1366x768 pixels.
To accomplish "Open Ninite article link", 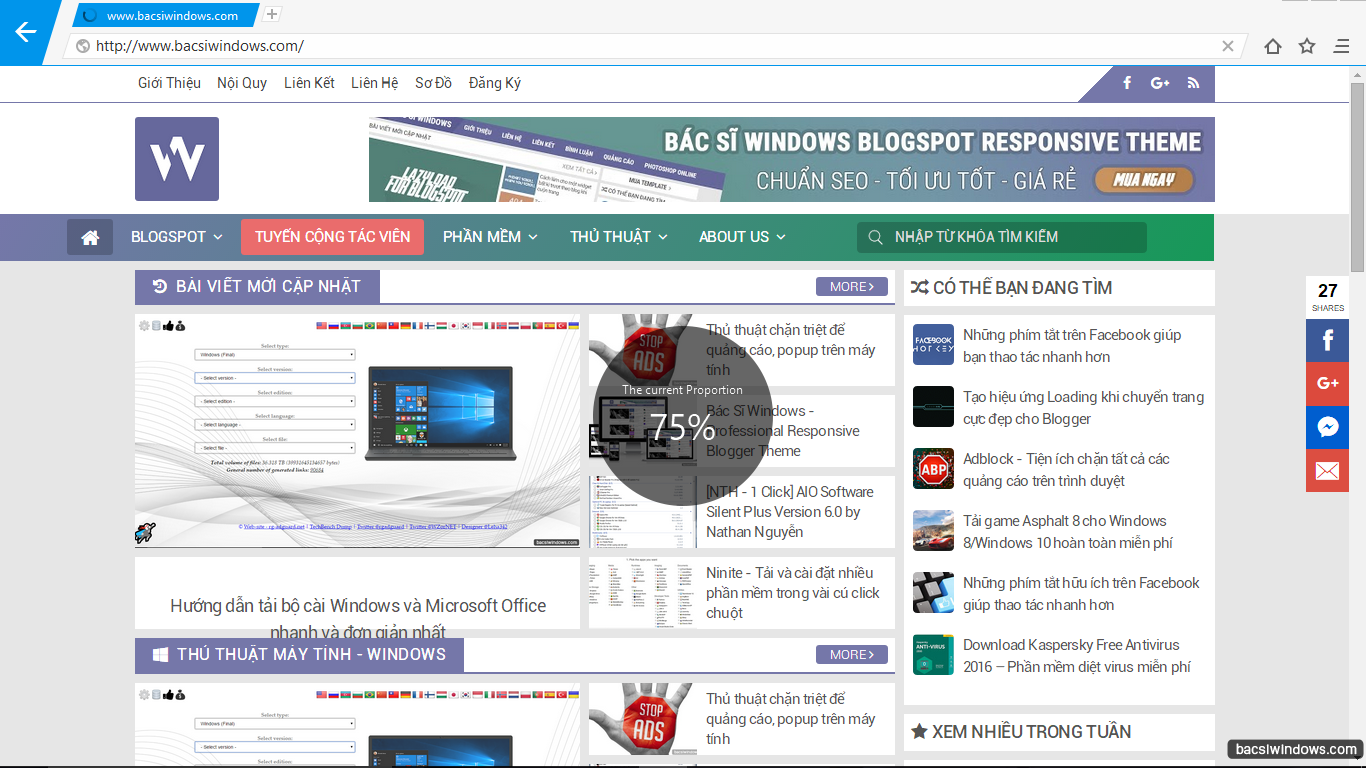I will pos(793,593).
